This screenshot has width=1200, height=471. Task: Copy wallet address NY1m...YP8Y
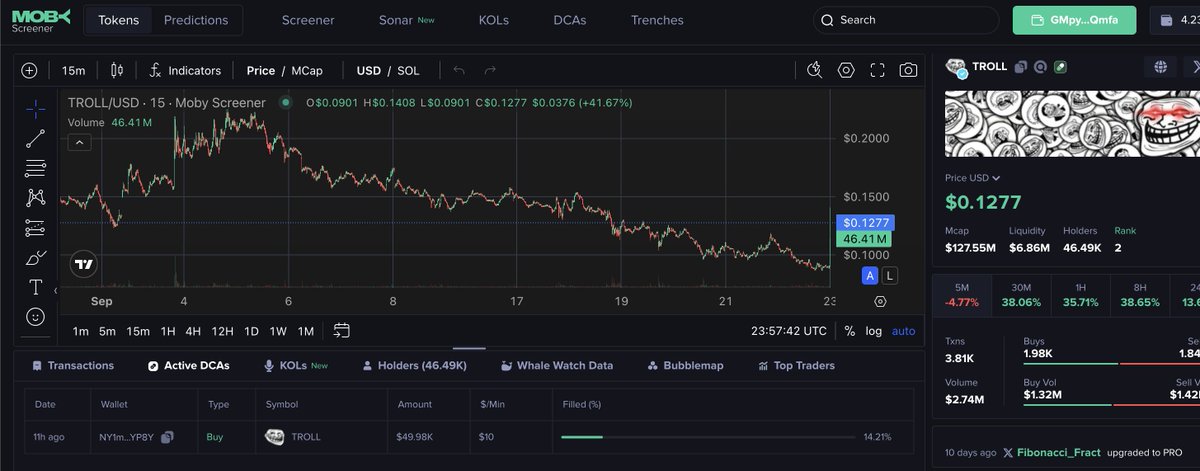click(167, 437)
